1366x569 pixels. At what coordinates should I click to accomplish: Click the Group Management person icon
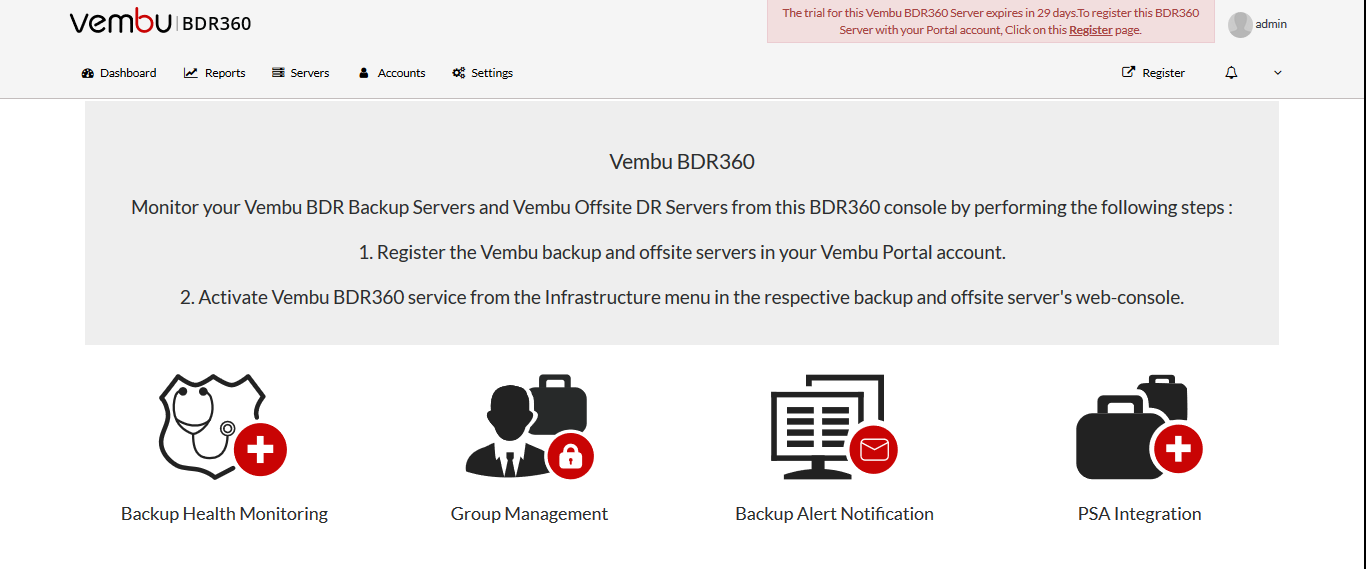point(530,425)
